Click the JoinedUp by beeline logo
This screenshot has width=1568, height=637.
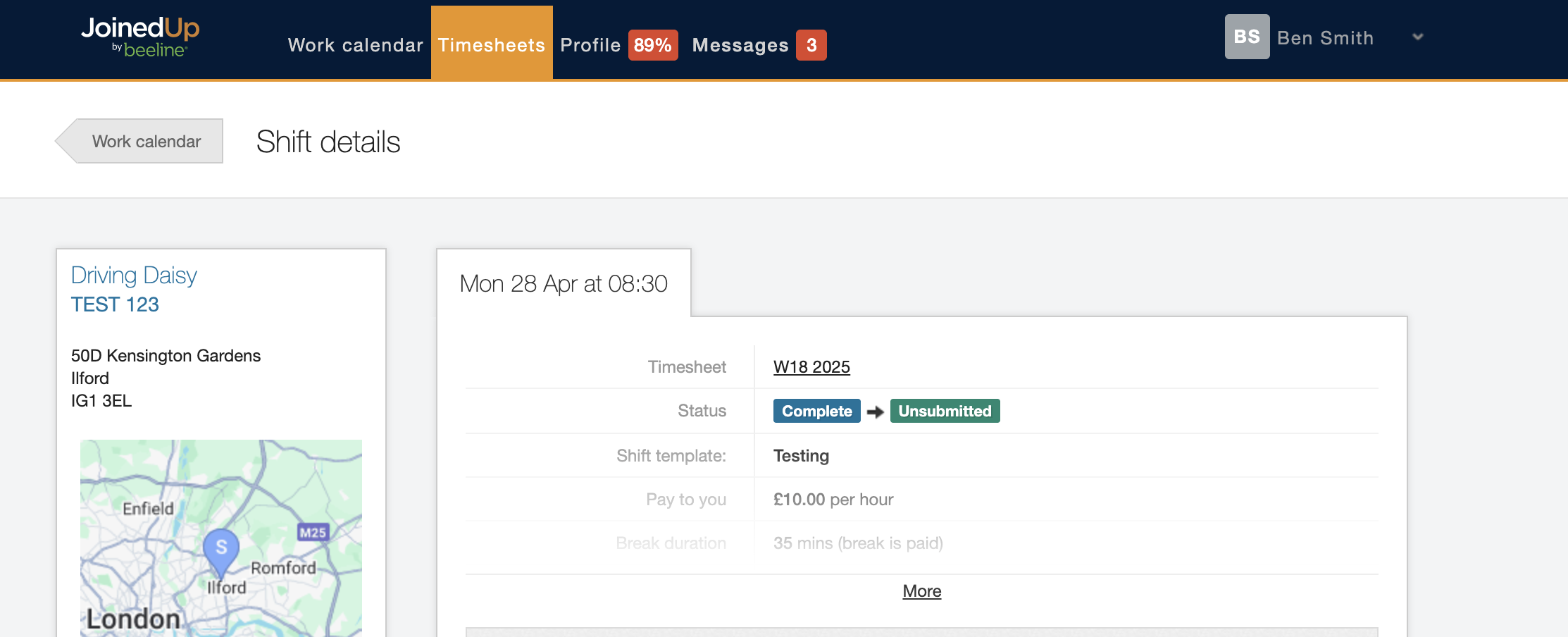coord(141,37)
